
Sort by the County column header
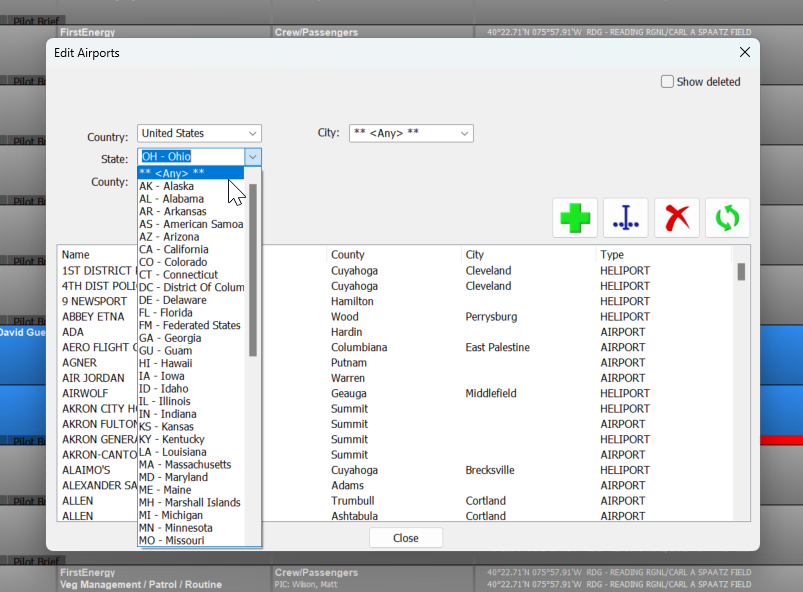pyautogui.click(x=348, y=255)
